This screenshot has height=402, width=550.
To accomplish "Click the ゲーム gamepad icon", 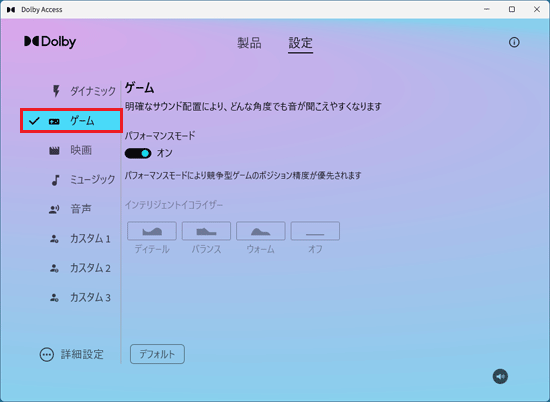I will point(54,121).
